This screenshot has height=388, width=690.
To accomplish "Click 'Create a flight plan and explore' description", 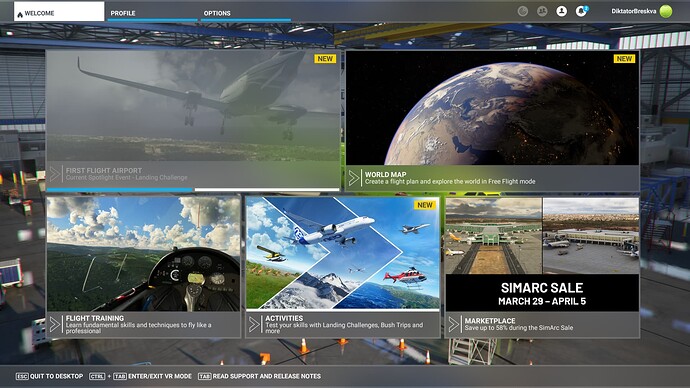I will coord(450,181).
